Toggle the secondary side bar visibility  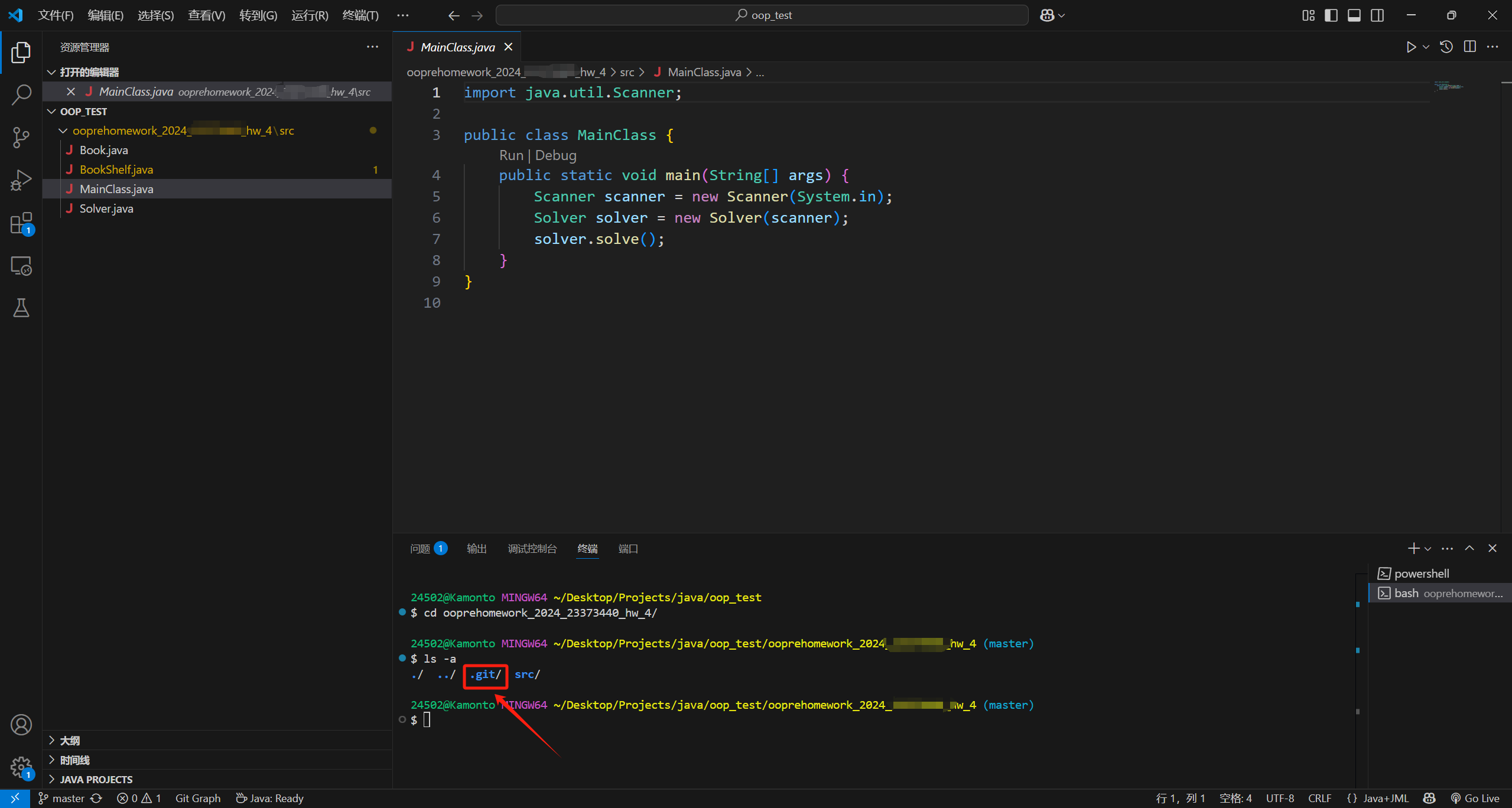(x=1377, y=15)
